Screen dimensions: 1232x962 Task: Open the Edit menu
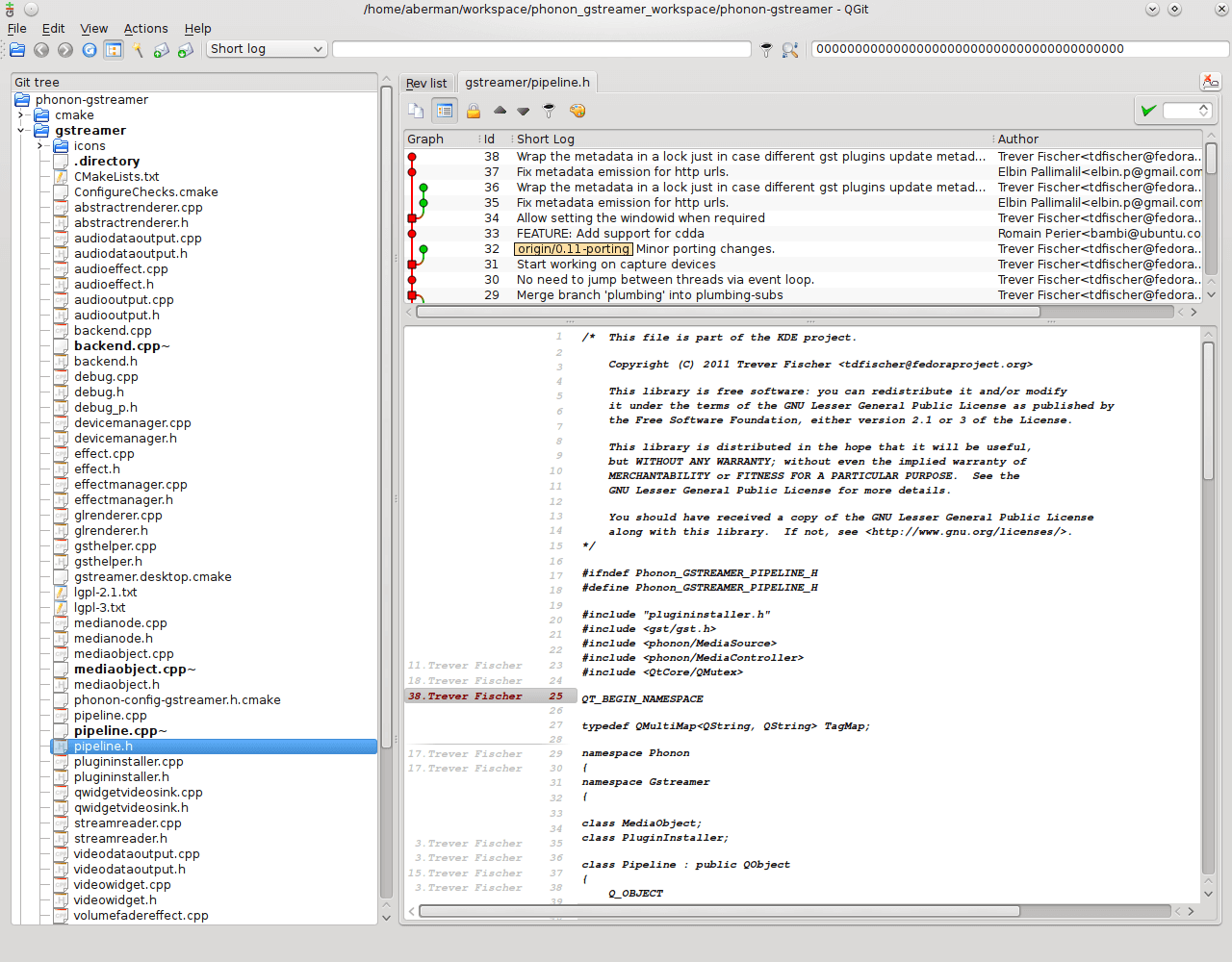pyautogui.click(x=54, y=29)
